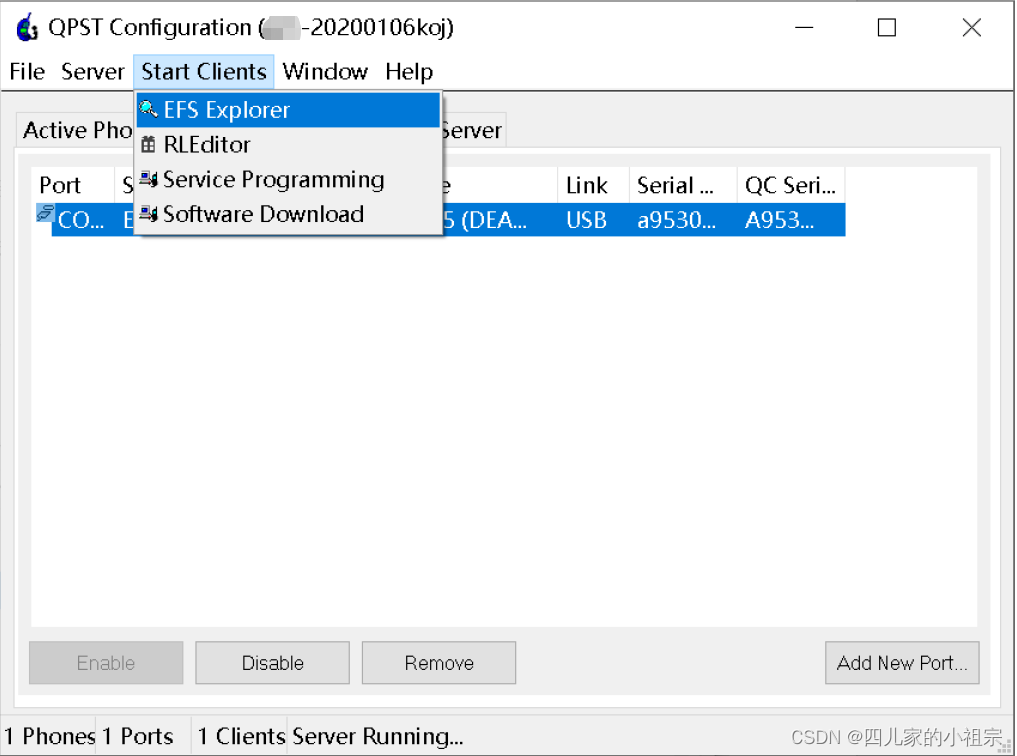Screen dimensions: 1017x756
Task: Open the Help menu
Action: click(x=409, y=71)
